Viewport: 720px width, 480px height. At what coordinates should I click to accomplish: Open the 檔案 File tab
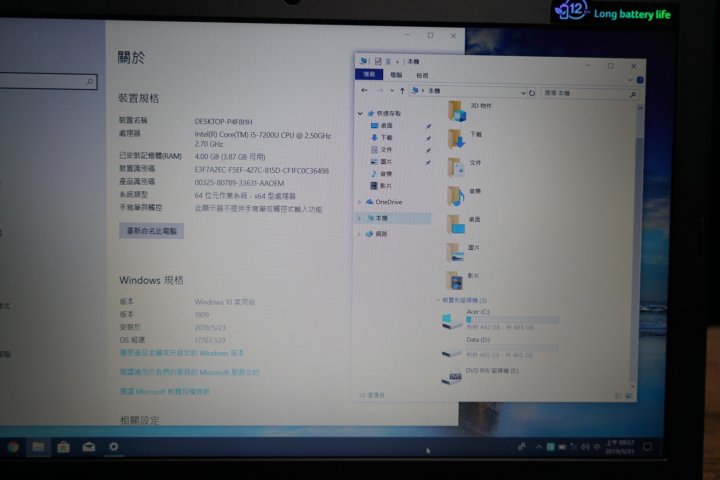pyautogui.click(x=369, y=74)
